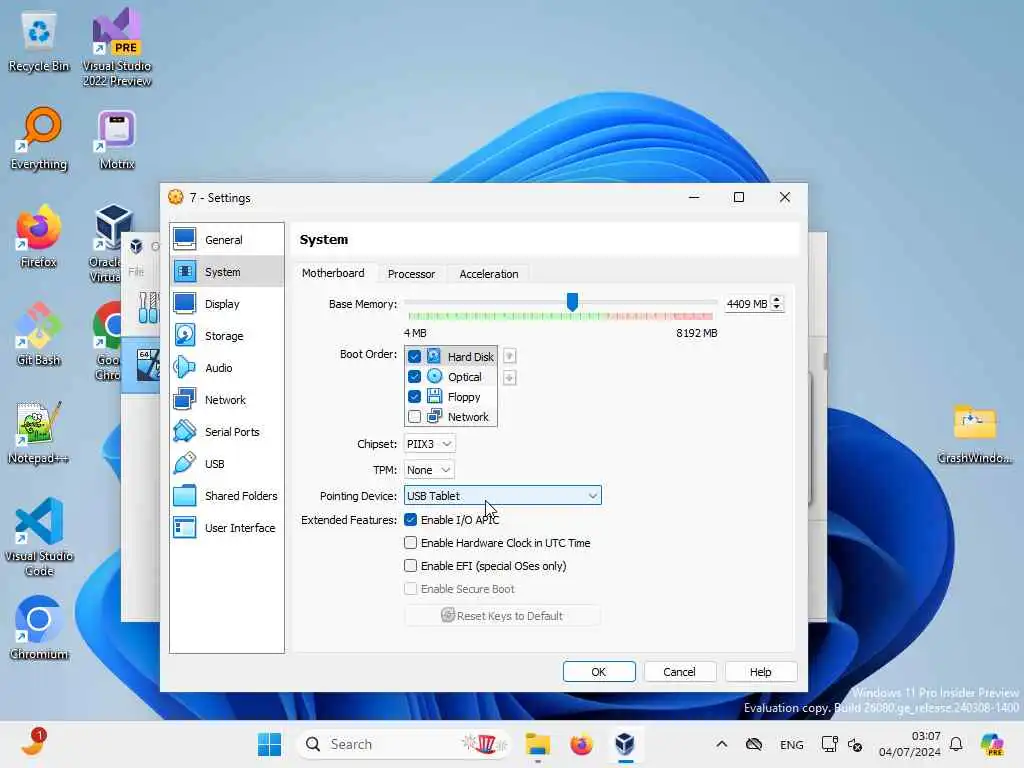The width and height of the screenshot is (1024, 768).
Task: Launch Visual Studio 2022 Preview shortcut
Action: [117, 47]
